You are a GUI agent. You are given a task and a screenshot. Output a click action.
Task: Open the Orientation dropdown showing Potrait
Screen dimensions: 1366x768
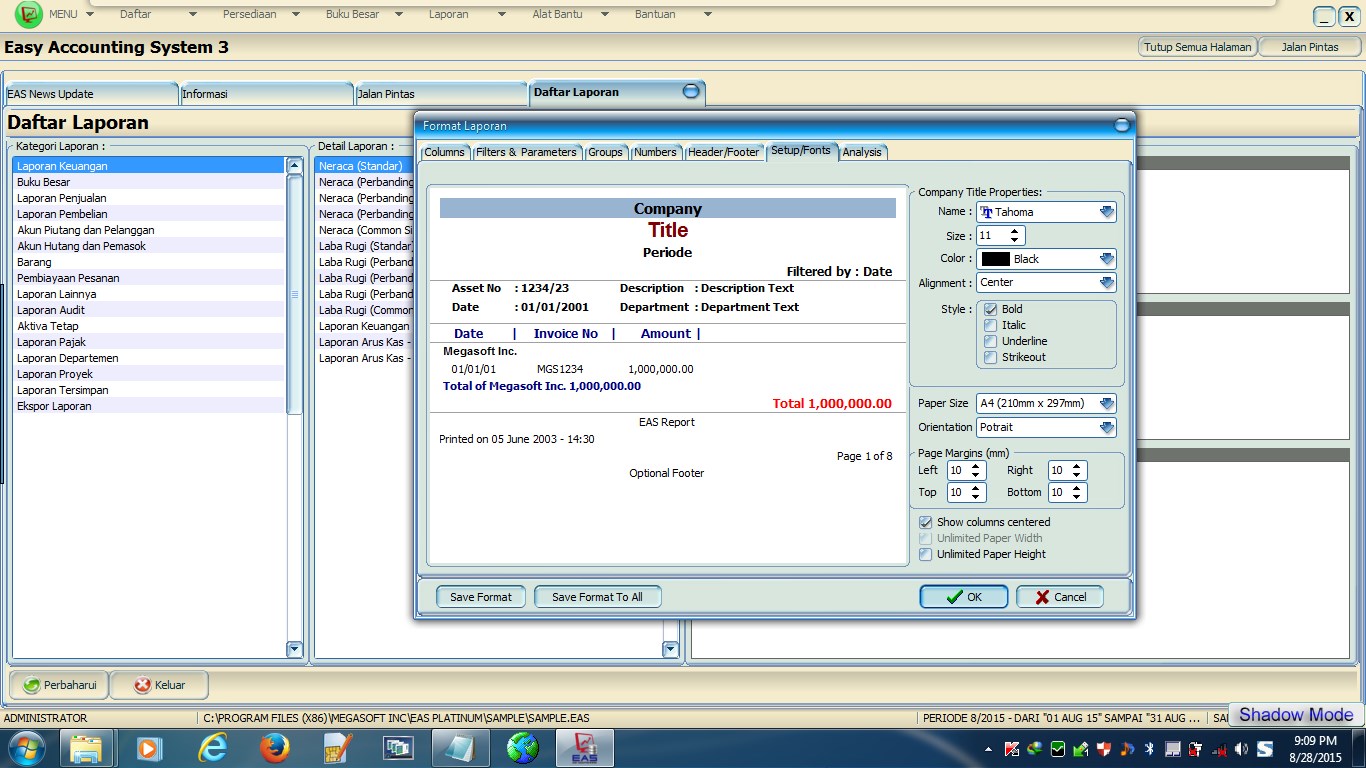click(1046, 427)
